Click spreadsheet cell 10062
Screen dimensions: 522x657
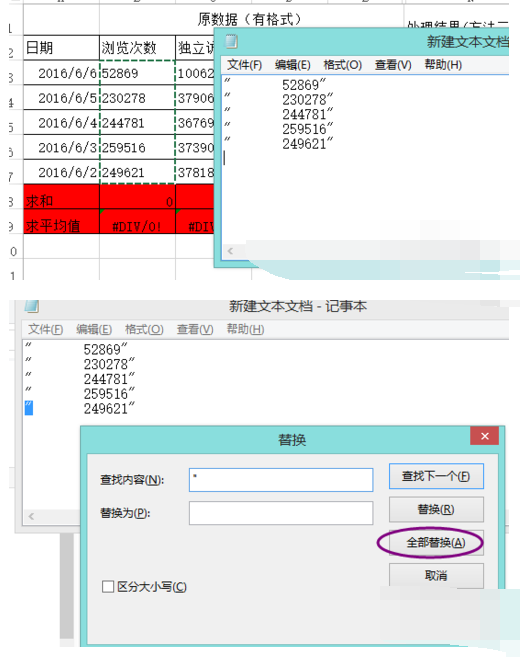coord(195,73)
